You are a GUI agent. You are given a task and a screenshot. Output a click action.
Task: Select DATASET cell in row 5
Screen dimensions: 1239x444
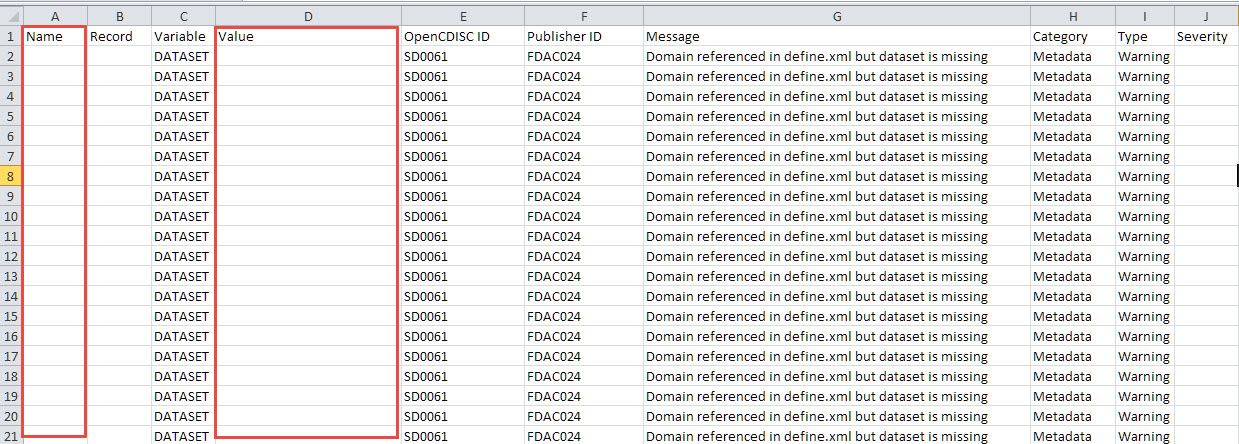[182, 116]
